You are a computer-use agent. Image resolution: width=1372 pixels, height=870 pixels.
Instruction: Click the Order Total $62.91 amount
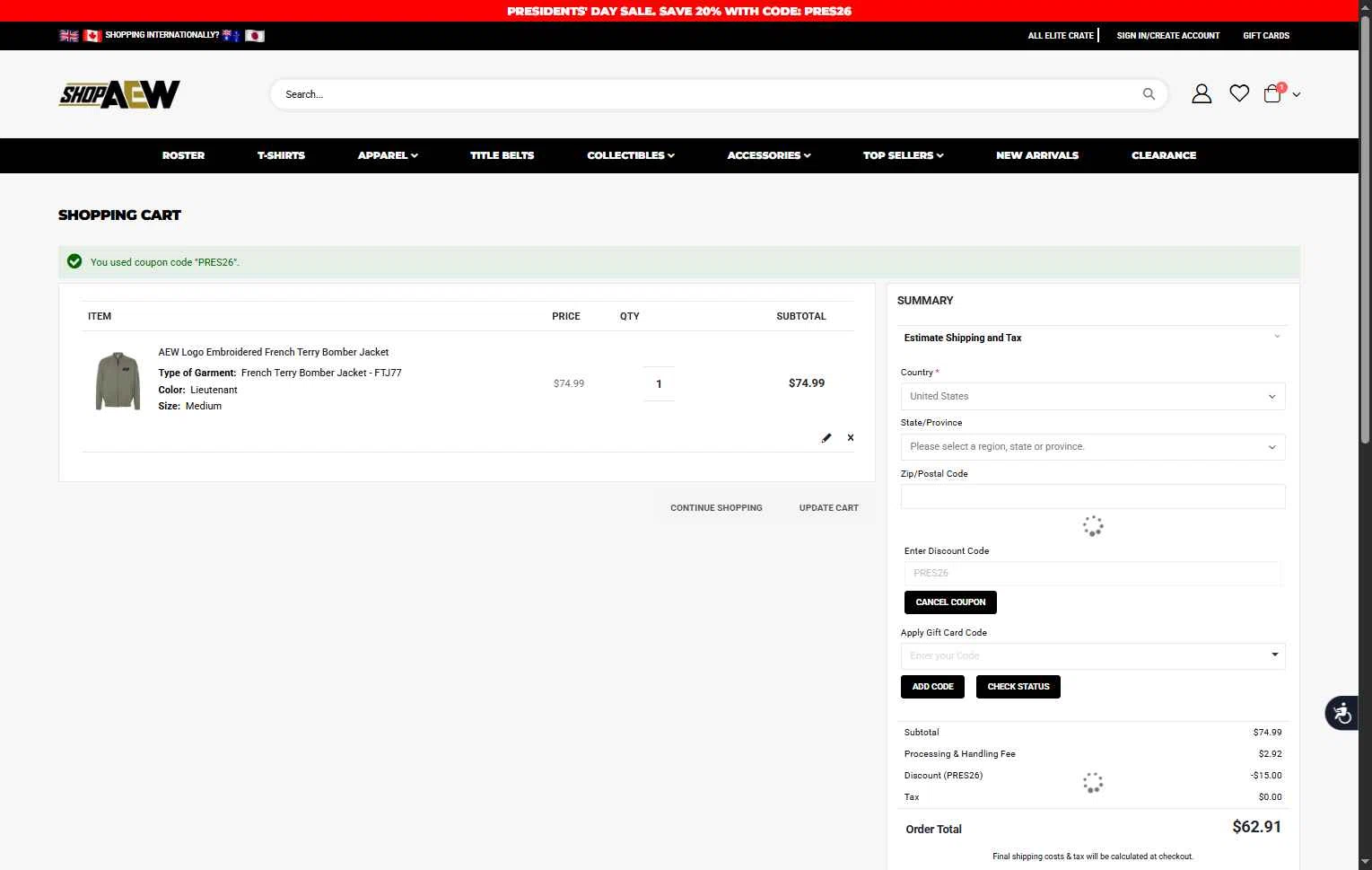click(1256, 827)
